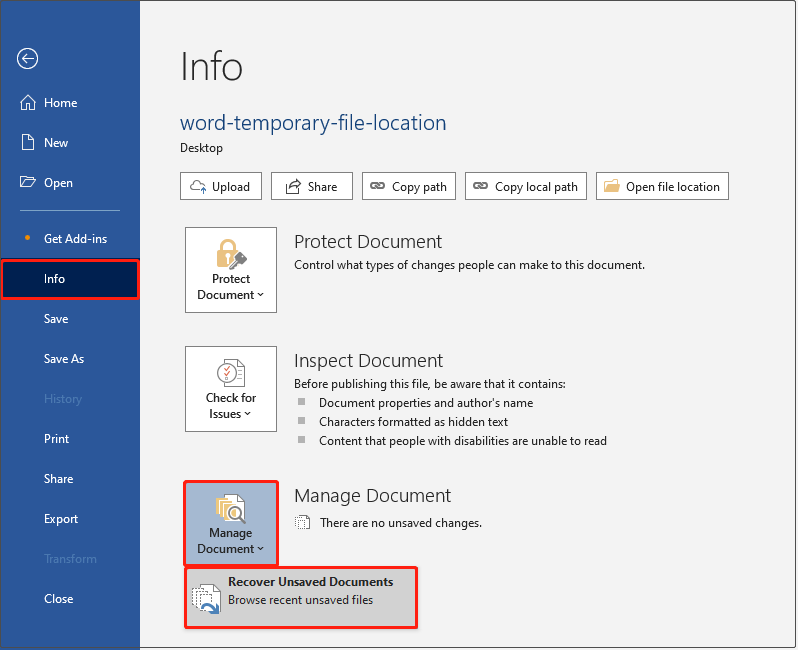
Task: Click Open file location button
Action: pyautogui.click(x=662, y=186)
